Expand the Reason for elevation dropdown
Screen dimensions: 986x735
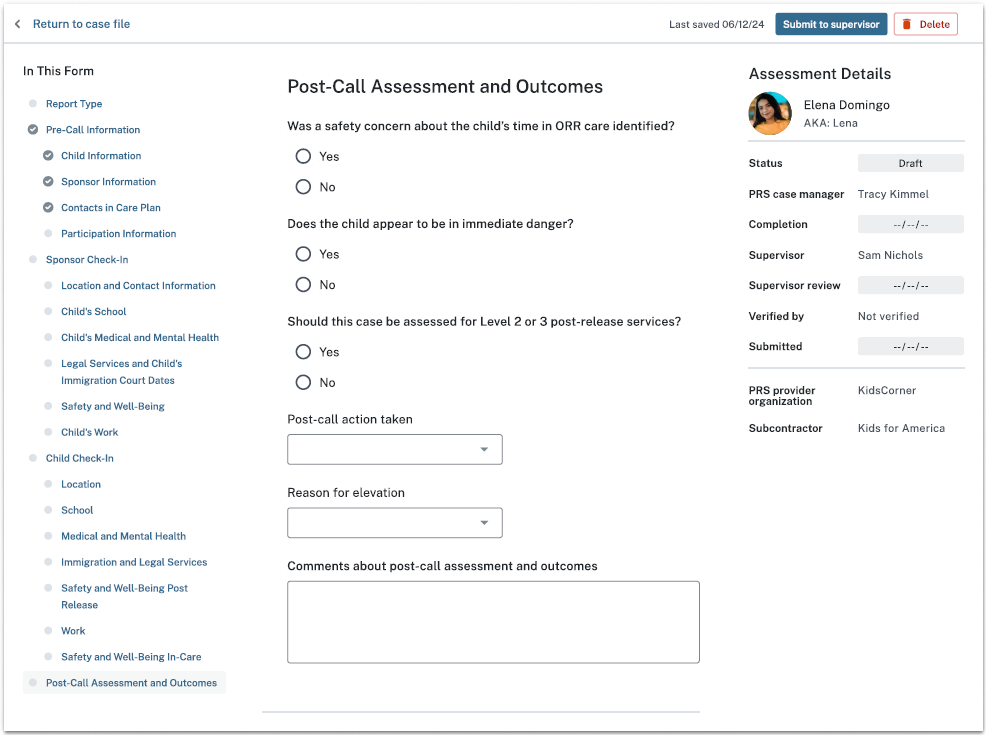pyautogui.click(x=394, y=523)
